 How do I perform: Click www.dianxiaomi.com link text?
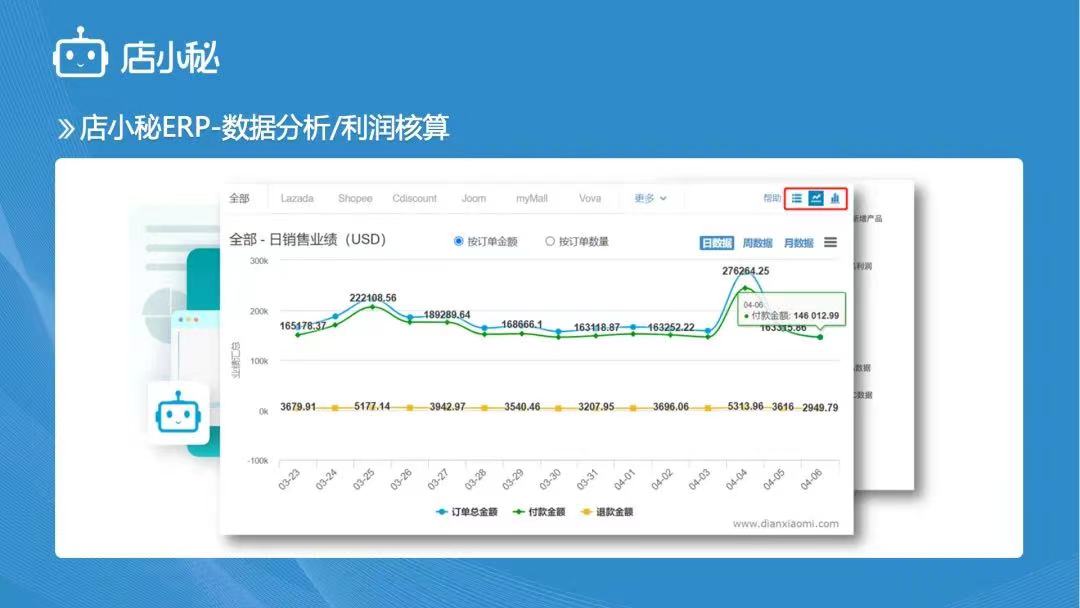point(786,523)
